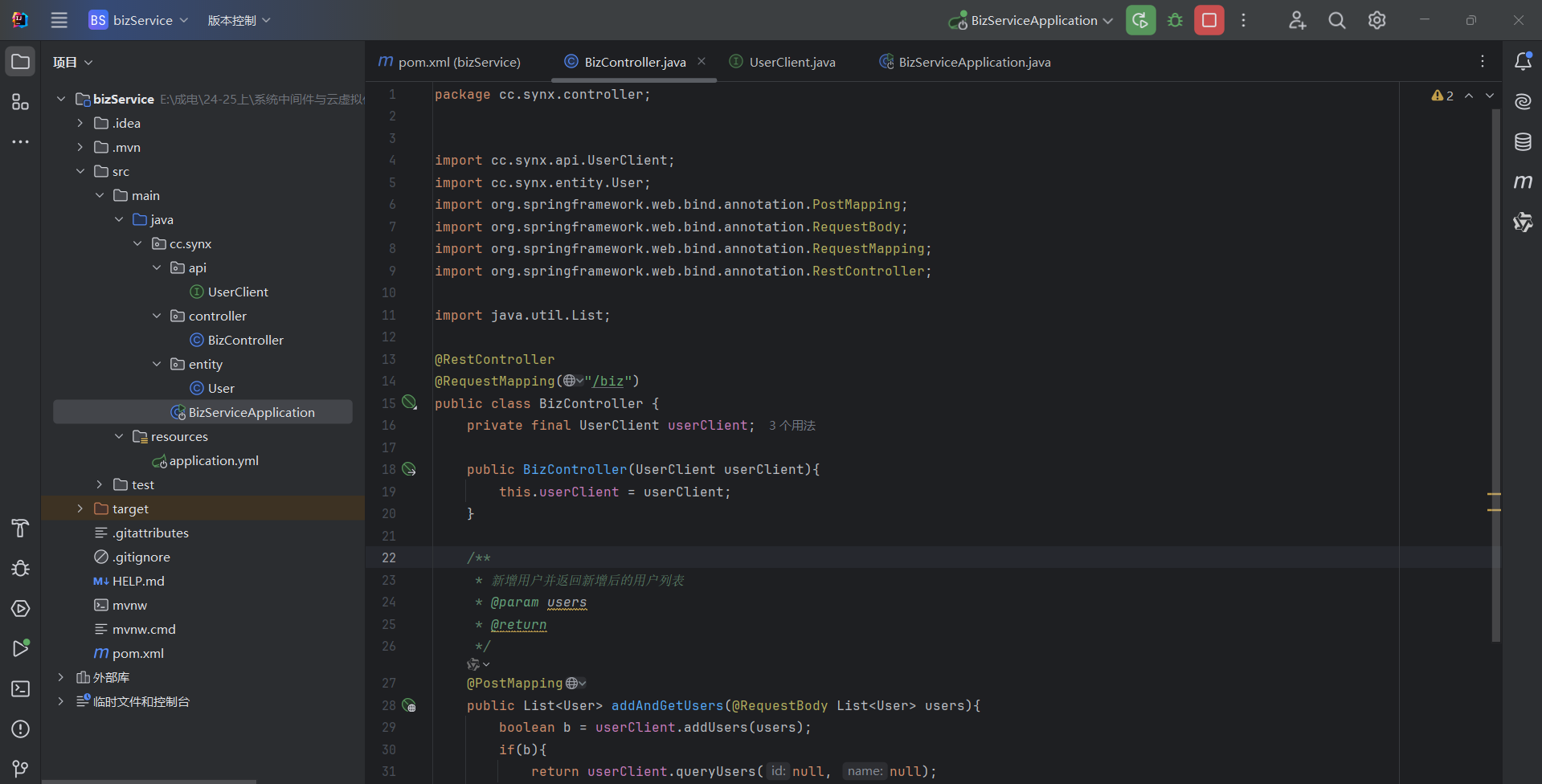Click the gutter icon on line 15

coord(410,402)
